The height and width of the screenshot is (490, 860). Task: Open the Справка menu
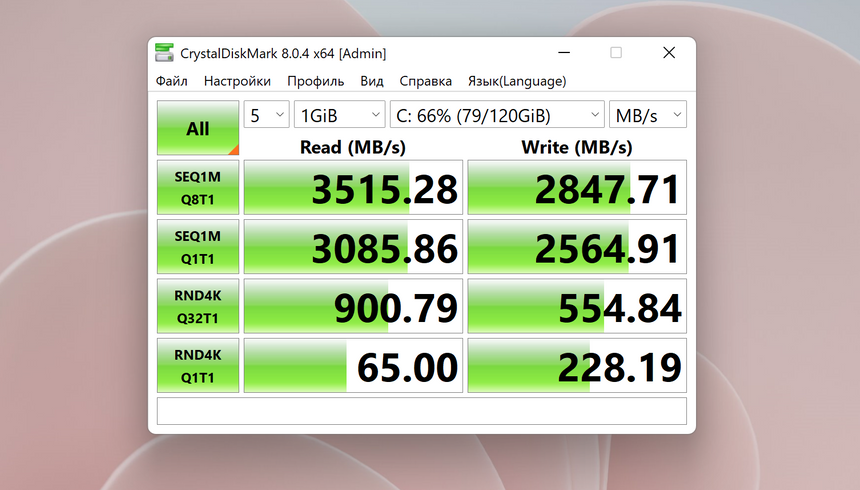pyautogui.click(x=426, y=81)
